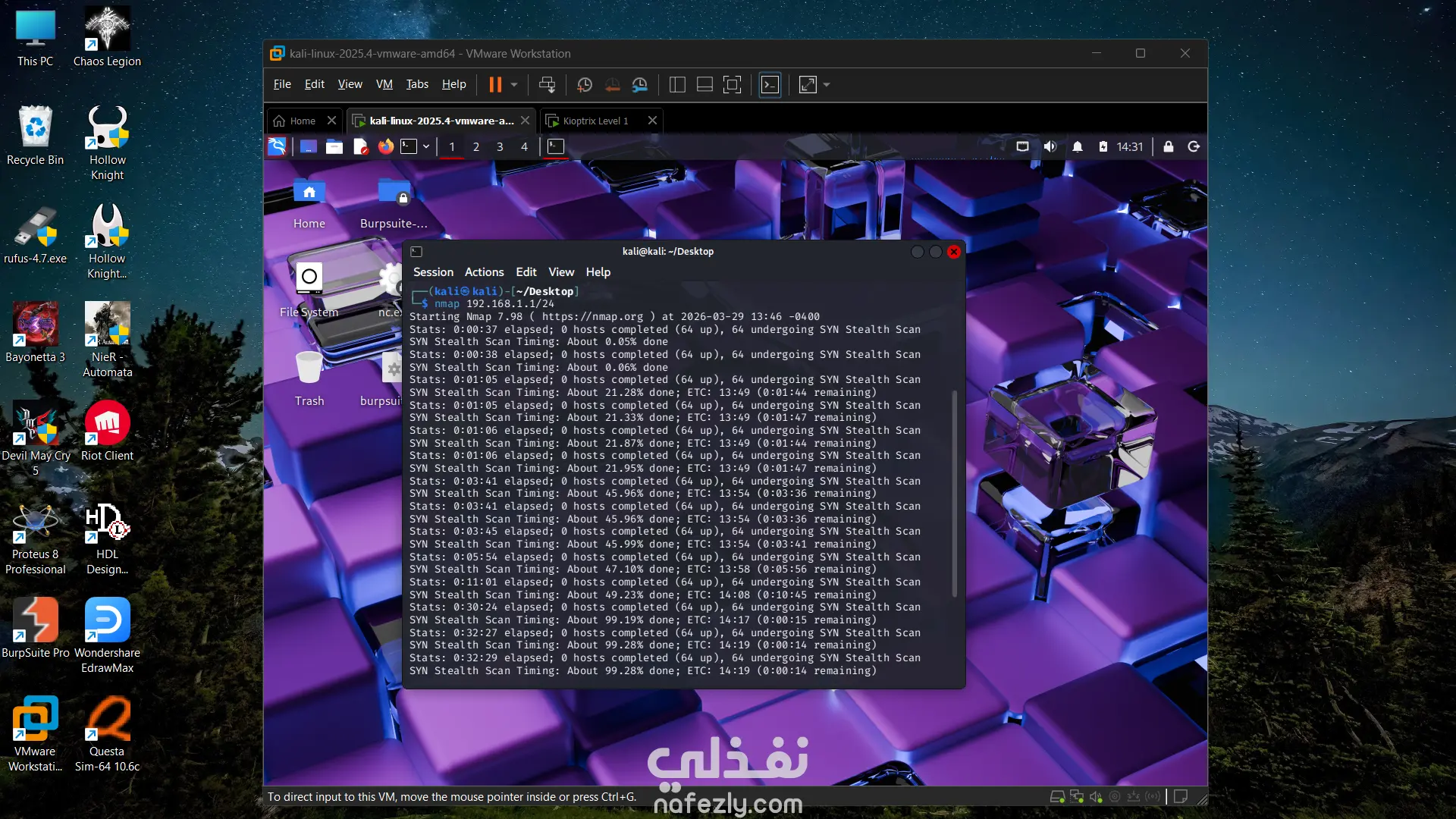Open the VMware File menu
The image size is (1456, 819).
click(x=282, y=84)
